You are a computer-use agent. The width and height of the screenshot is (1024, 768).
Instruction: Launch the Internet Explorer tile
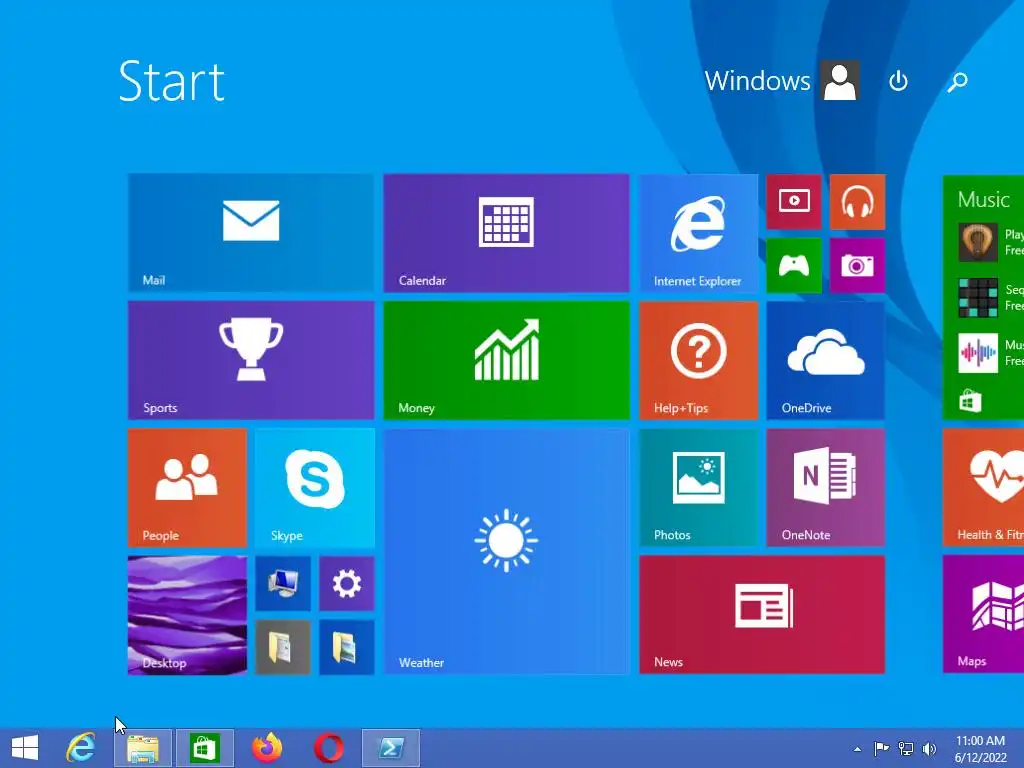[698, 232]
